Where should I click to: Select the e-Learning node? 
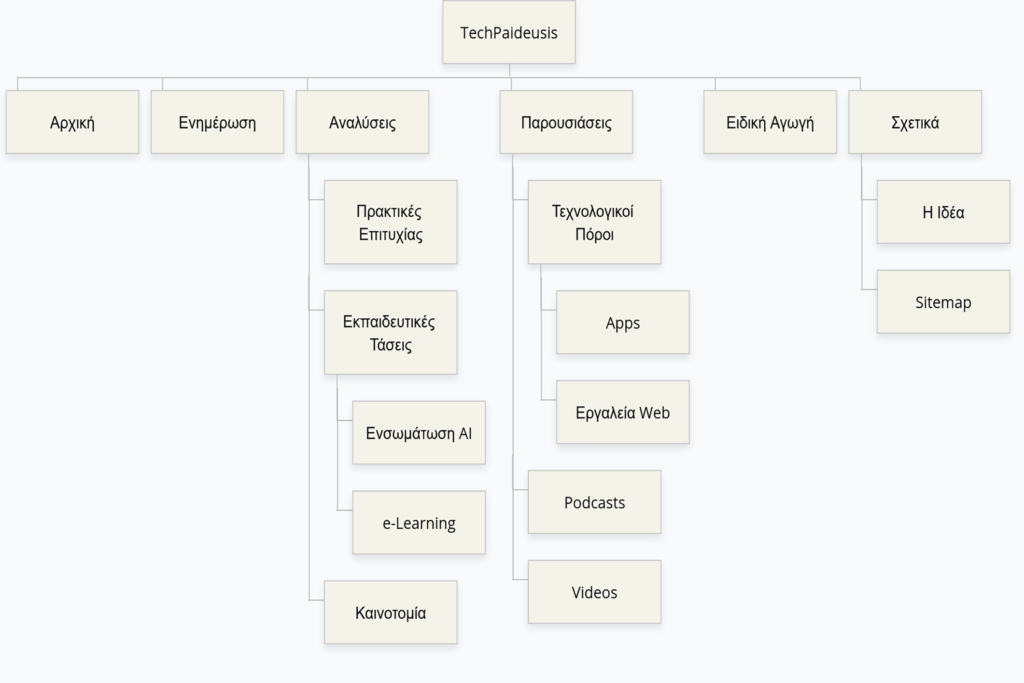[418, 523]
